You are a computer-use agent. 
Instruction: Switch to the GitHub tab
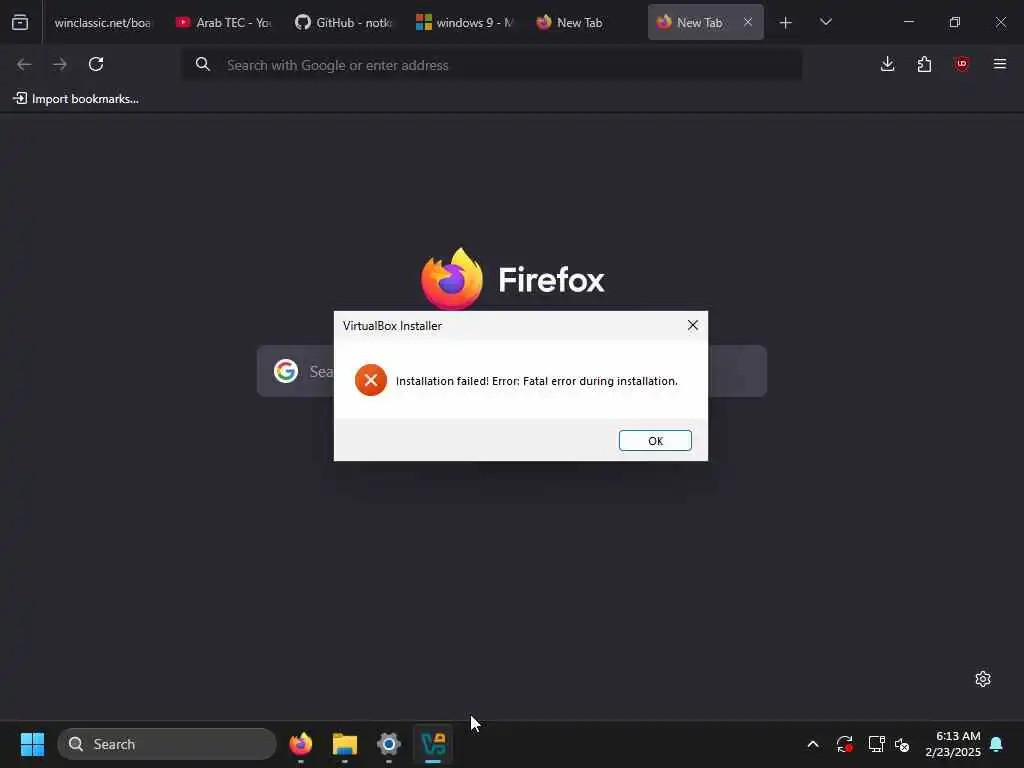tap(345, 22)
